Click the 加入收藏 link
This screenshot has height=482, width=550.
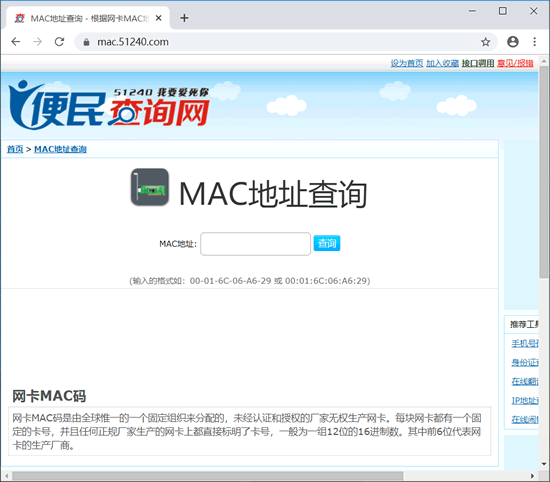click(442, 63)
